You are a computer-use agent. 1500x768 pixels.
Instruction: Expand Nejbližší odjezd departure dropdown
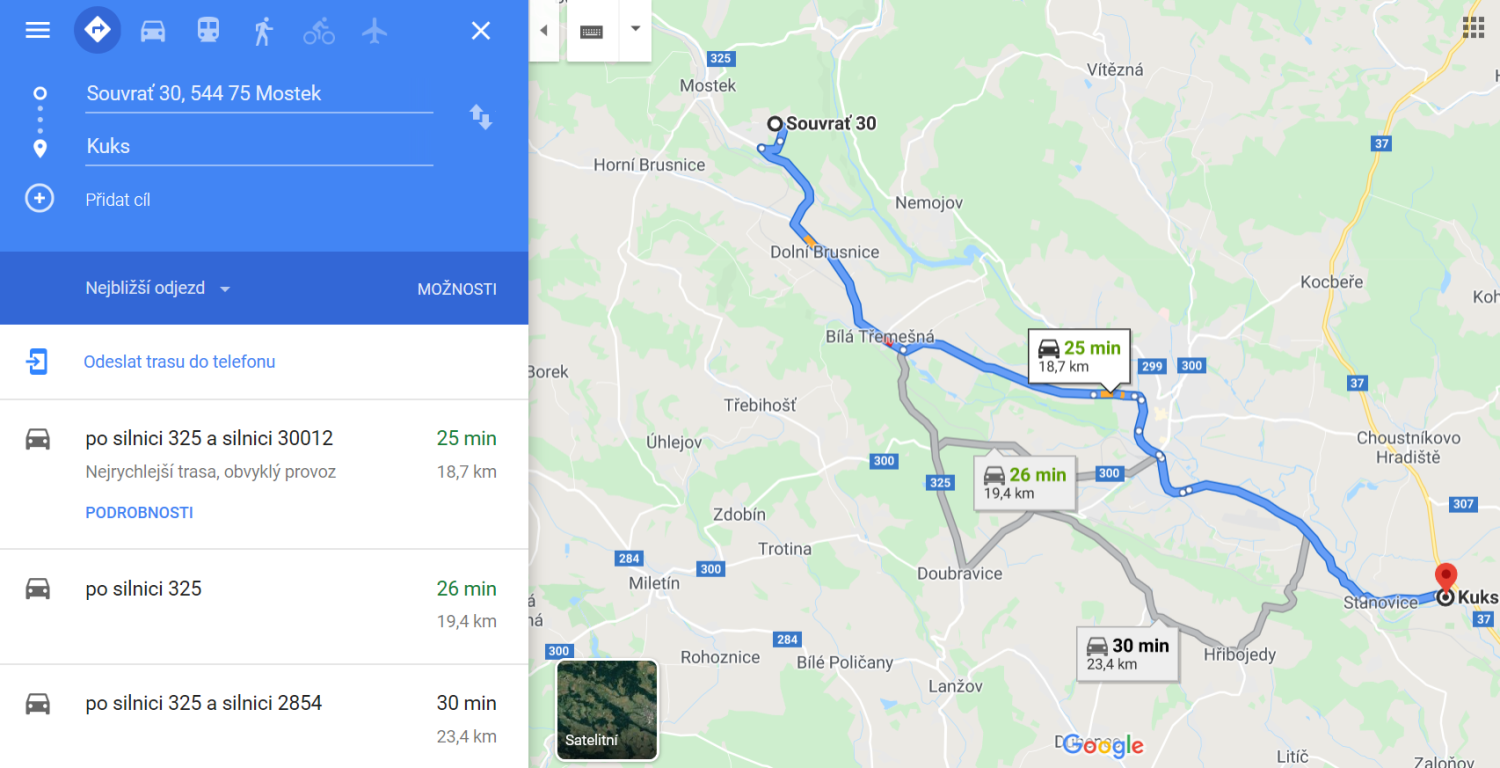tap(158, 289)
